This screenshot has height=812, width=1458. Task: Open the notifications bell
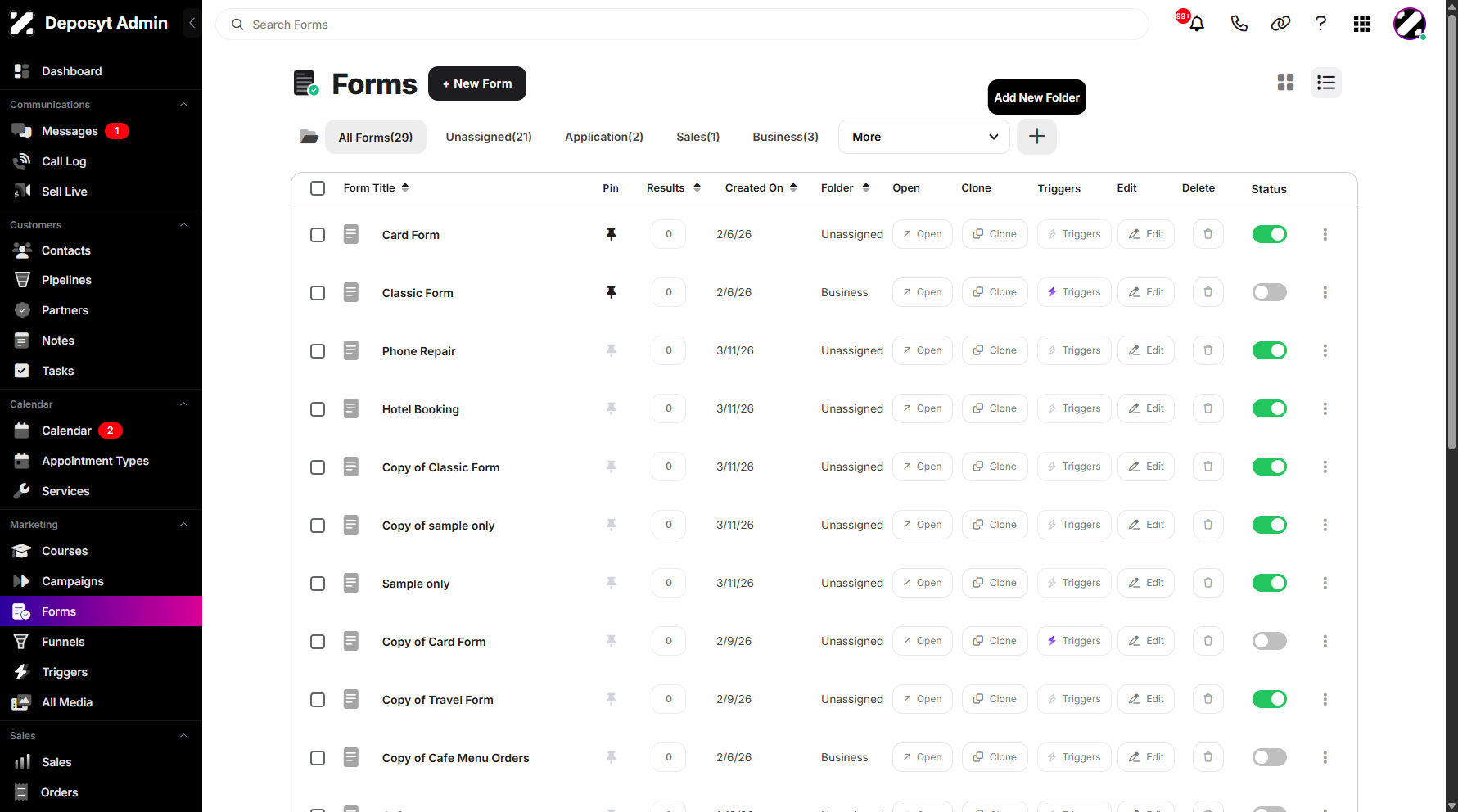pyautogui.click(x=1196, y=24)
